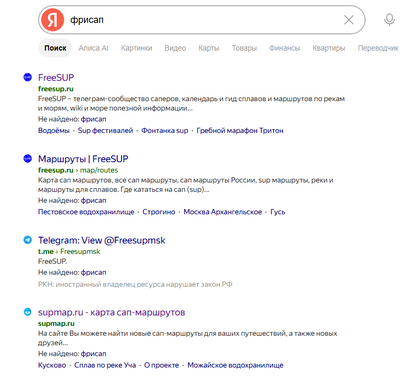Focus the search field containing фрисап
Screen dimensions: 400x378
point(202,20)
